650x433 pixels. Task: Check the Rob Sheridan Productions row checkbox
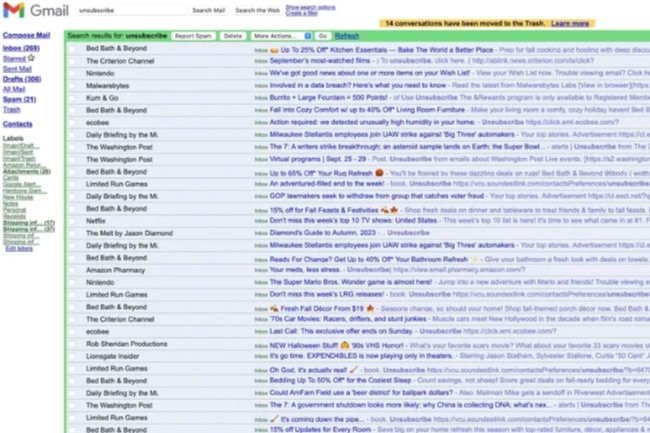click(73, 344)
